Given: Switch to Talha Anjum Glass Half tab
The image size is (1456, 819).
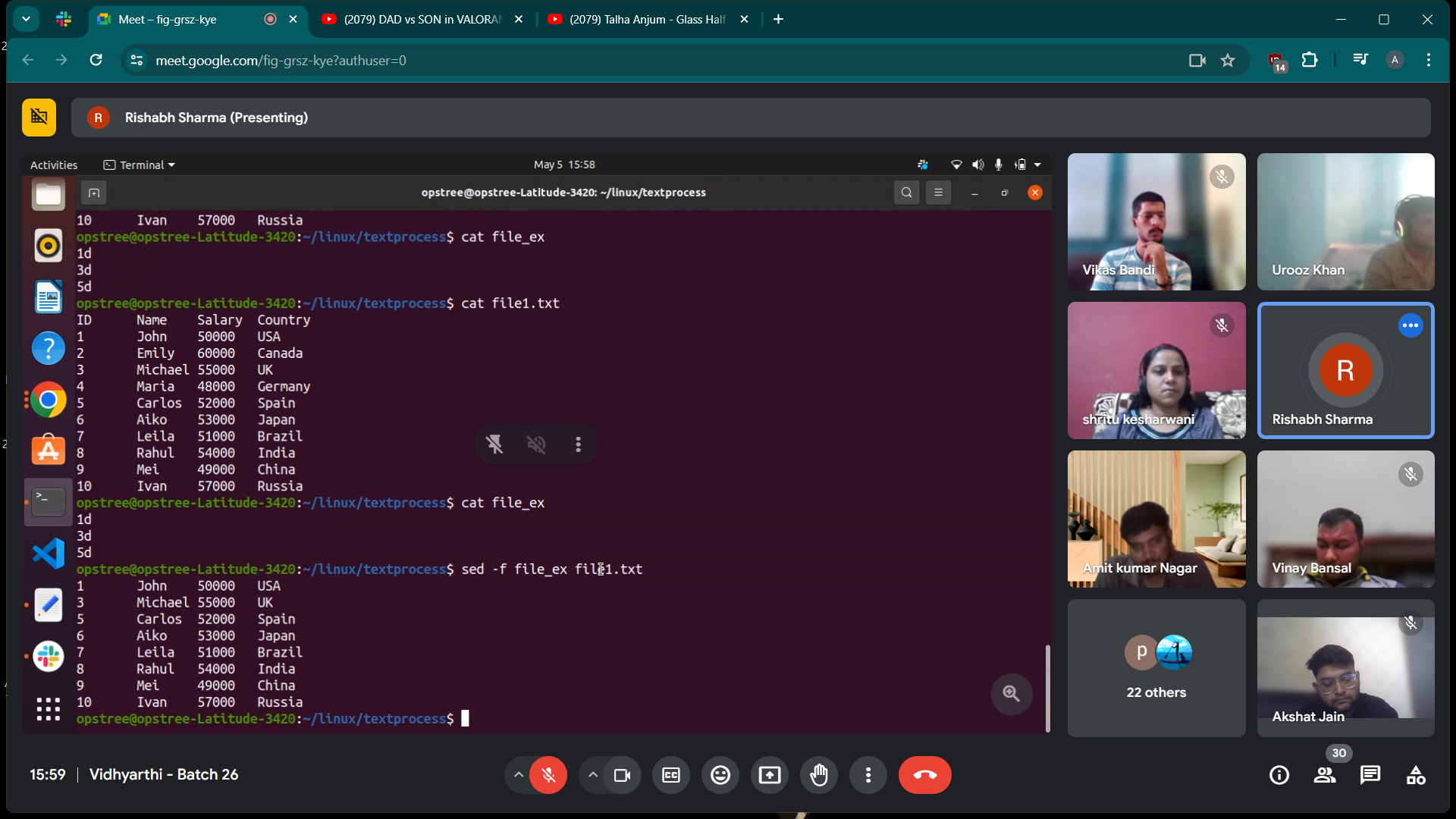Looking at the screenshot, I should (647, 19).
